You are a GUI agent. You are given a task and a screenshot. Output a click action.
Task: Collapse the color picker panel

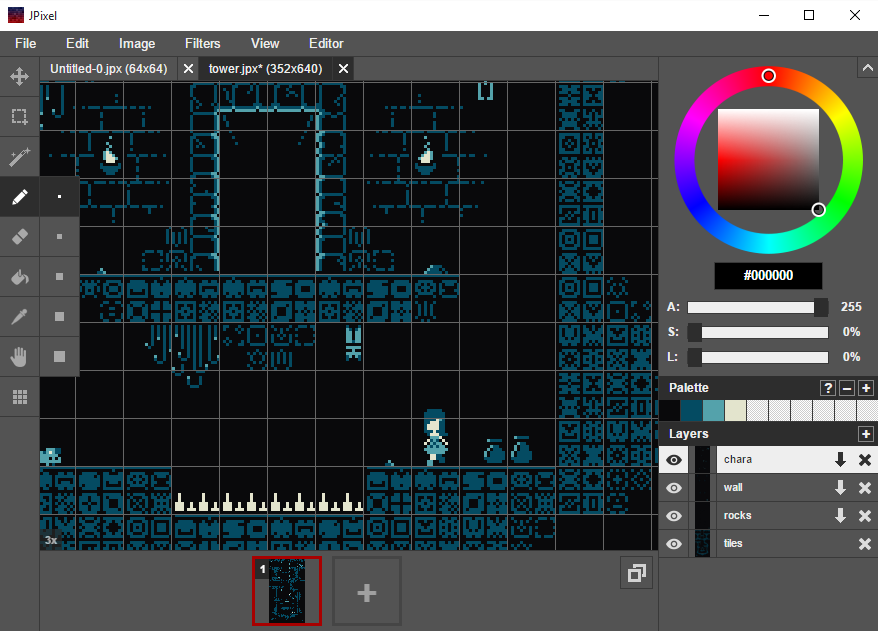click(x=866, y=68)
